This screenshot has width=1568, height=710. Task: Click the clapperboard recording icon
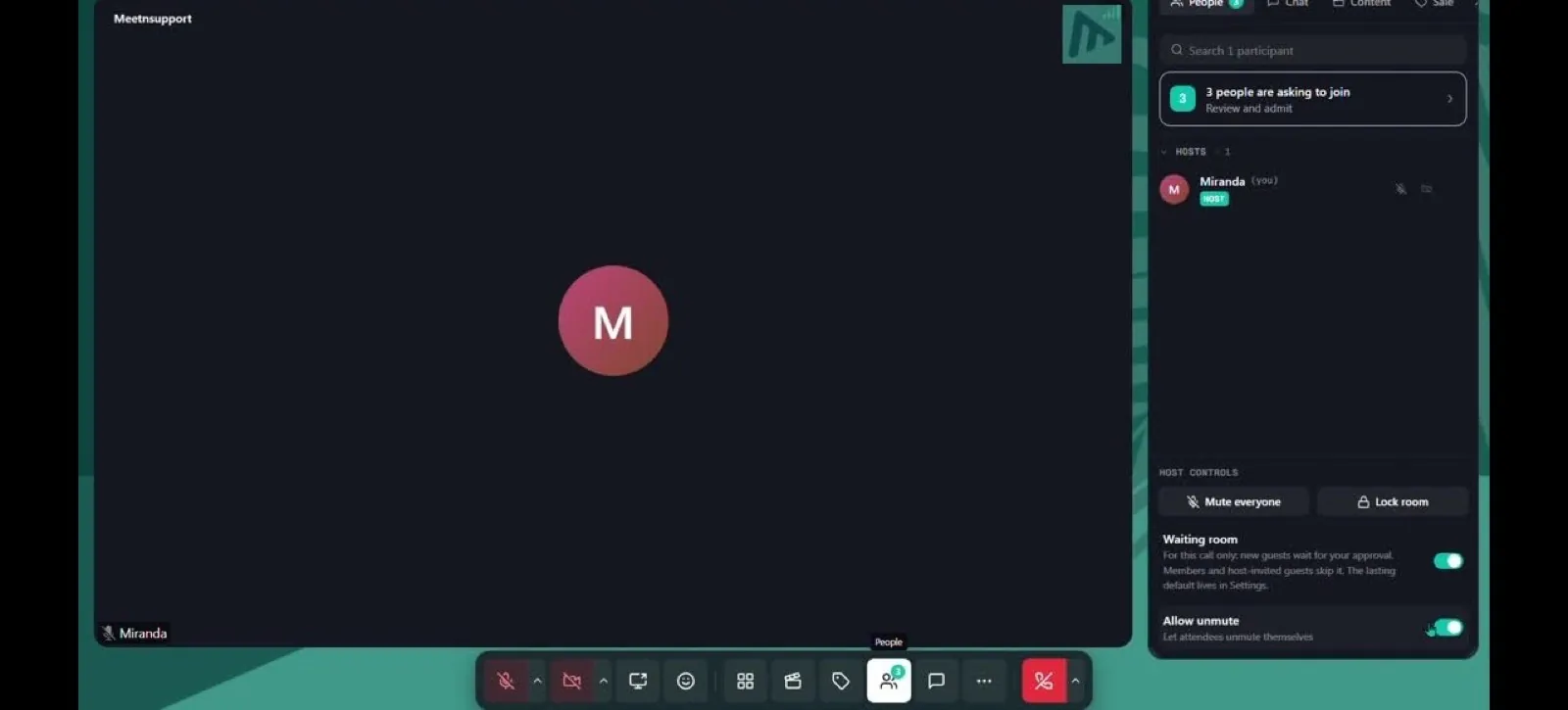click(793, 681)
